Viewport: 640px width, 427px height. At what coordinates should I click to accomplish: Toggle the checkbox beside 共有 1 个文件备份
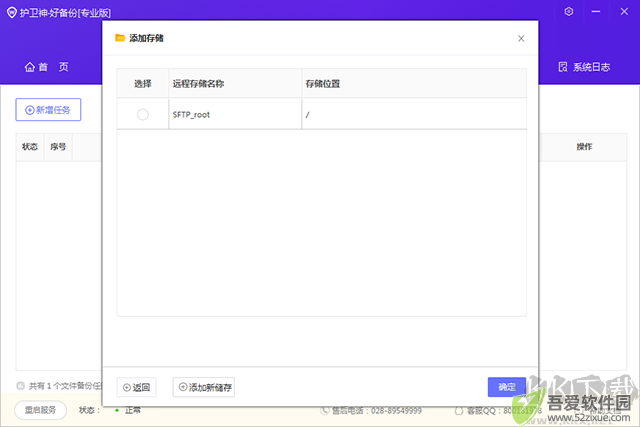coord(20,385)
